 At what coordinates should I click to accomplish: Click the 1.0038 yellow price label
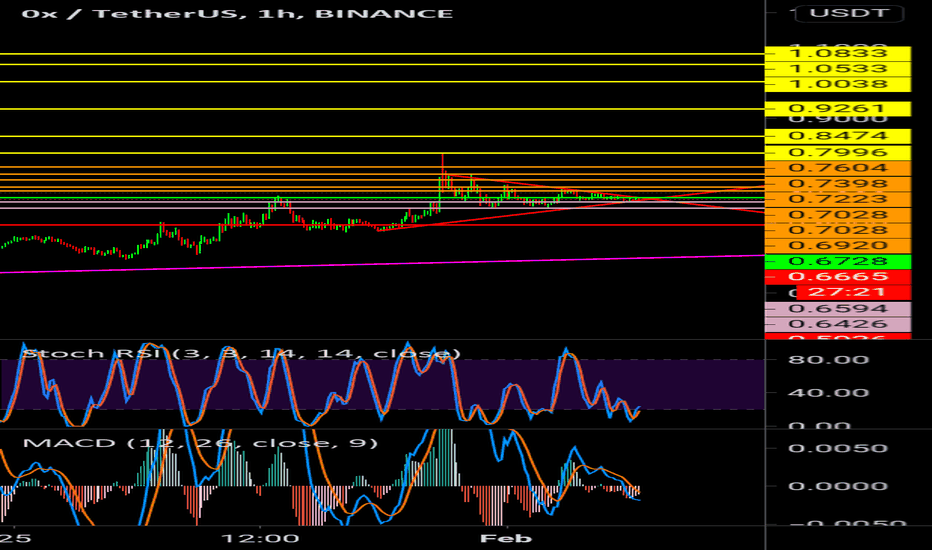pyautogui.click(x=837, y=84)
